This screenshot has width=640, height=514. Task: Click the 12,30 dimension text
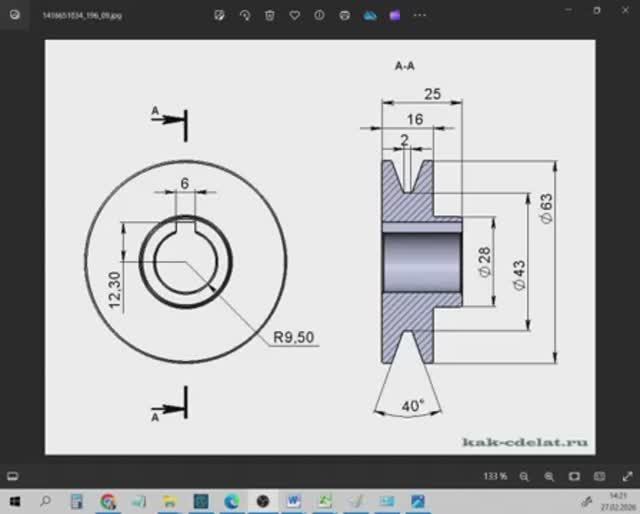coord(115,290)
